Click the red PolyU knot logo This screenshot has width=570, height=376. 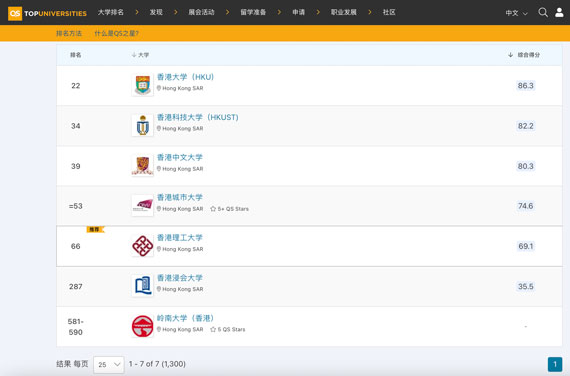coord(142,246)
